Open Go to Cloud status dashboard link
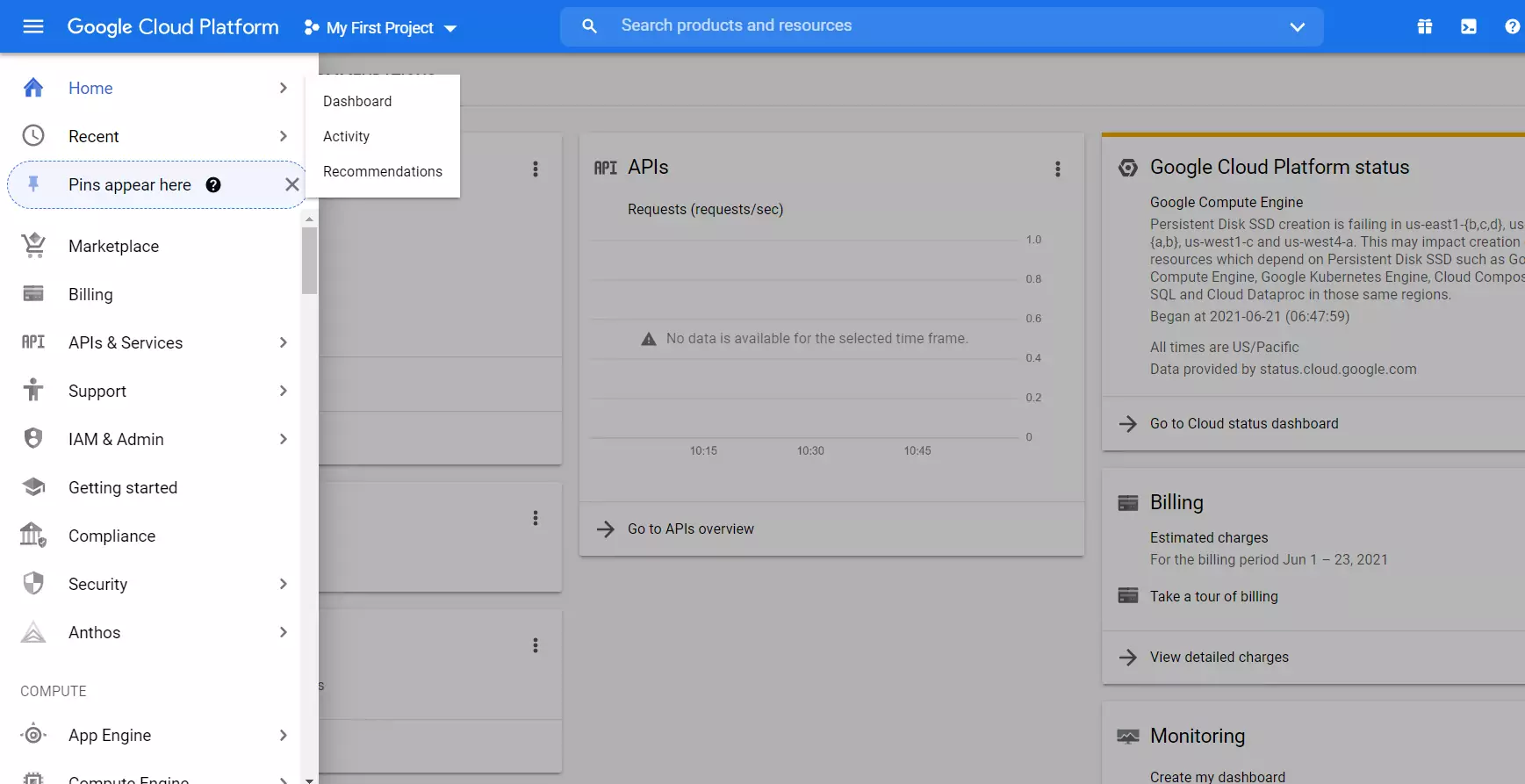 pyautogui.click(x=1244, y=423)
